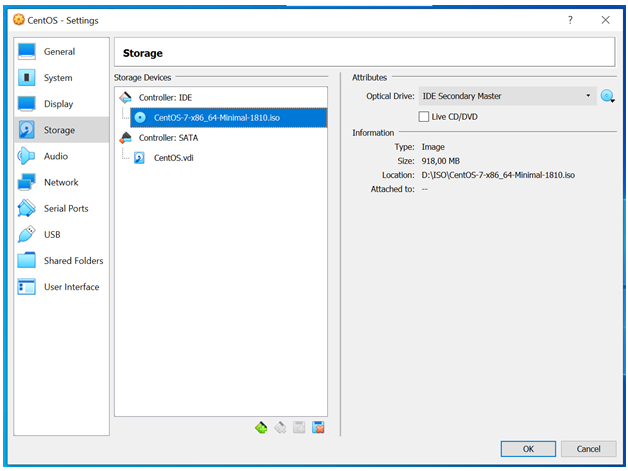Select CentOS-7-x86_64-Minimal-1810.iso in the device tree
The height and width of the screenshot is (471, 628).
point(229,118)
